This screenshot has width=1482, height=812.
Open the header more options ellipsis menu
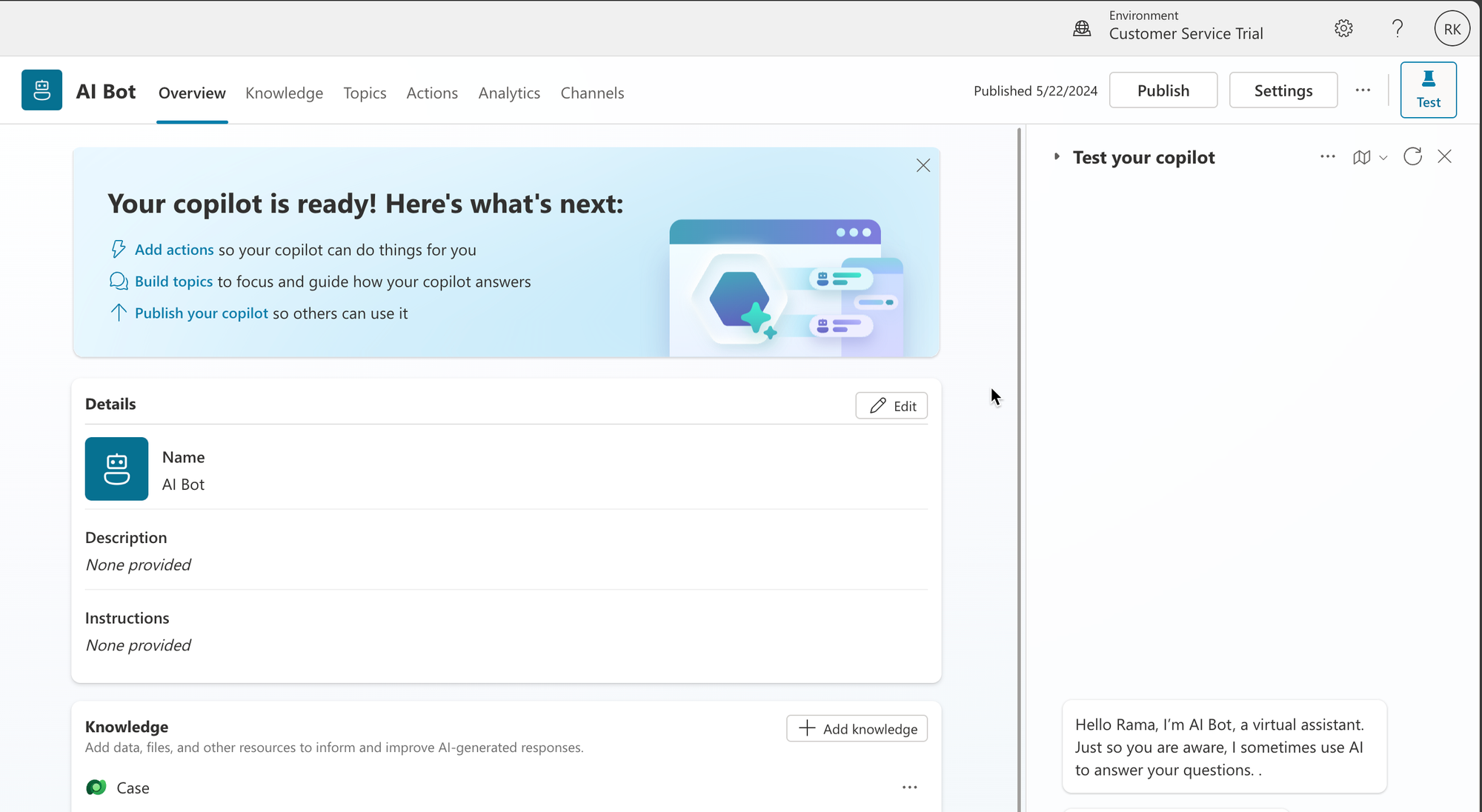1363,90
